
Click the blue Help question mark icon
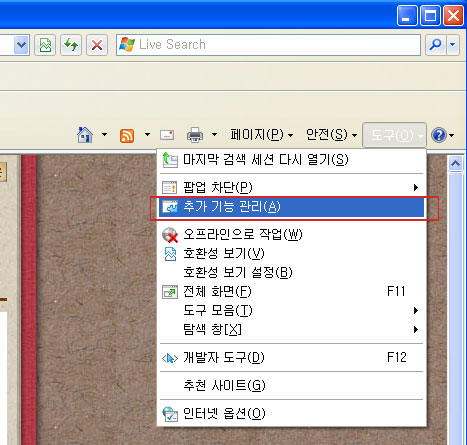tap(439, 135)
